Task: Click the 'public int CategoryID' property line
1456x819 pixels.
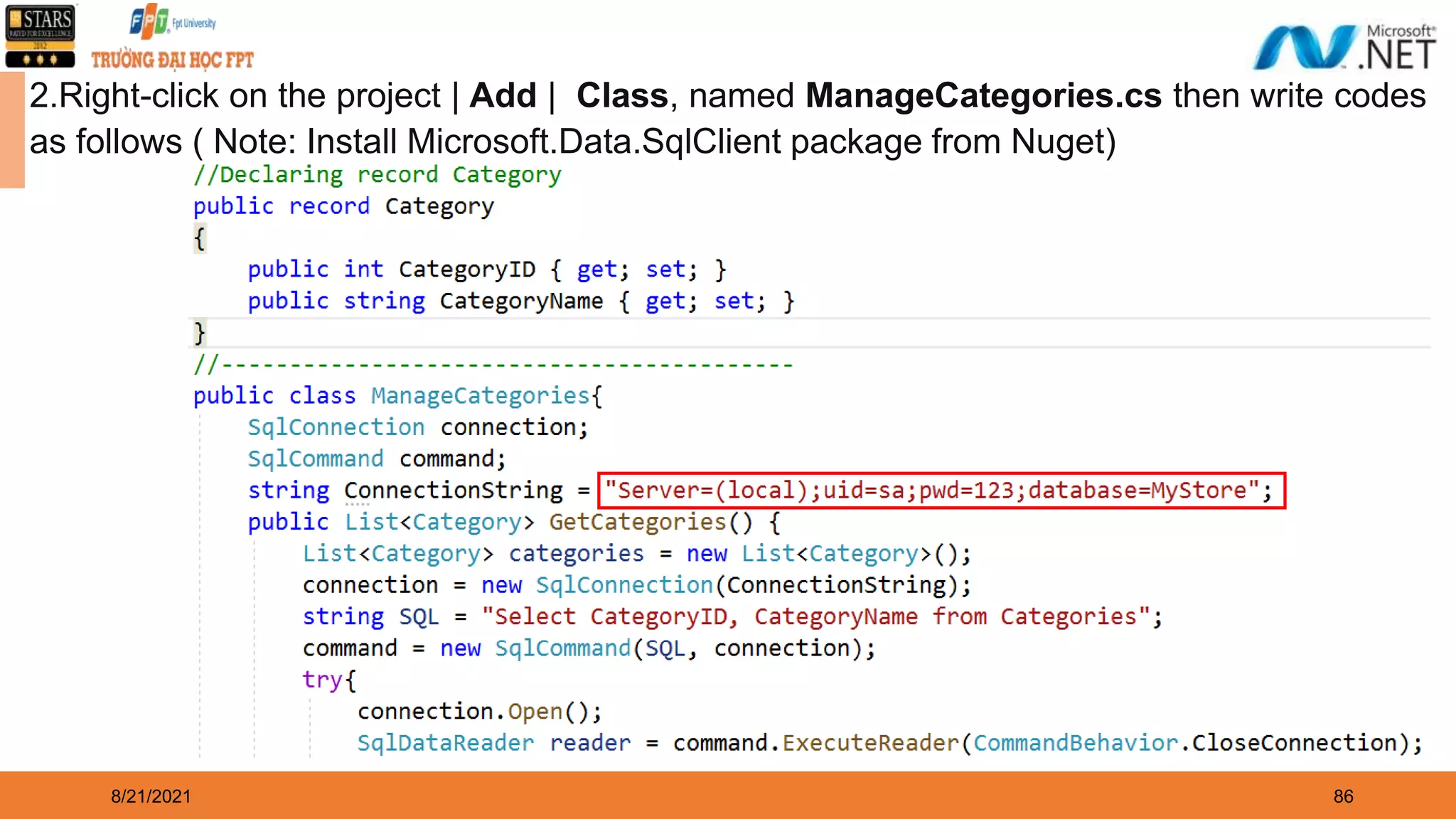Action: [487, 269]
